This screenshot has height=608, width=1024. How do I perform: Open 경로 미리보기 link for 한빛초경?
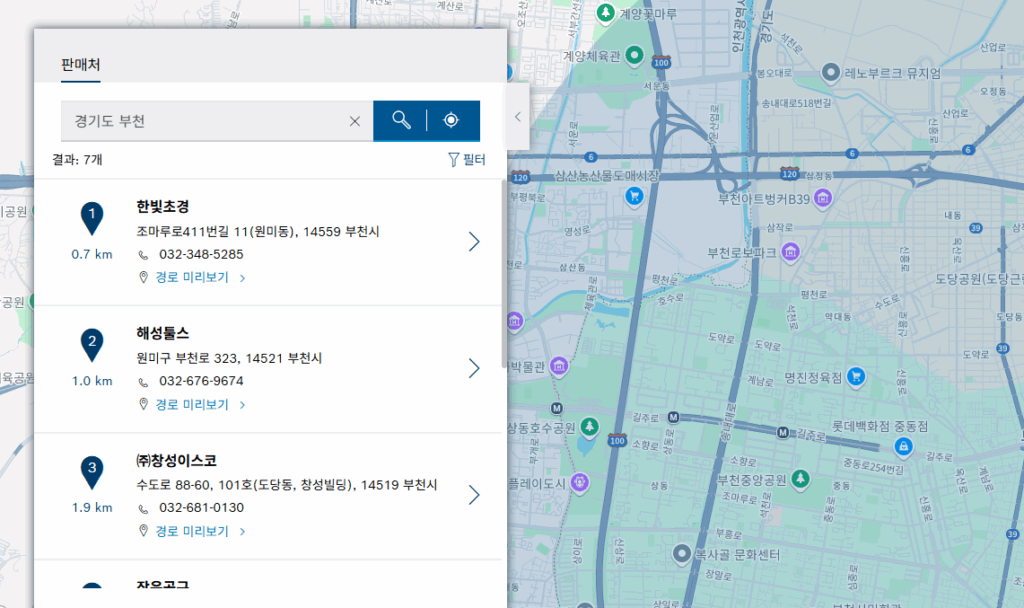(x=193, y=278)
